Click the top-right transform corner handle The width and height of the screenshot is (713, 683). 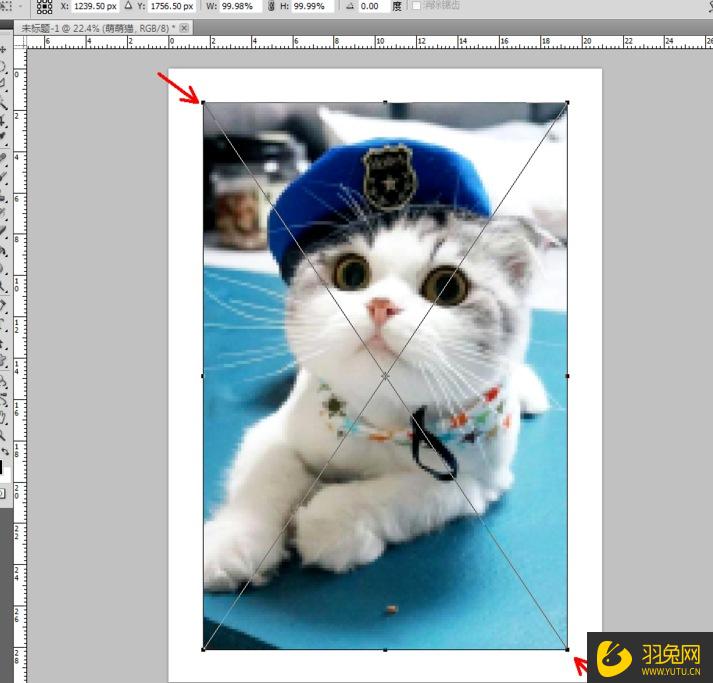click(x=567, y=103)
